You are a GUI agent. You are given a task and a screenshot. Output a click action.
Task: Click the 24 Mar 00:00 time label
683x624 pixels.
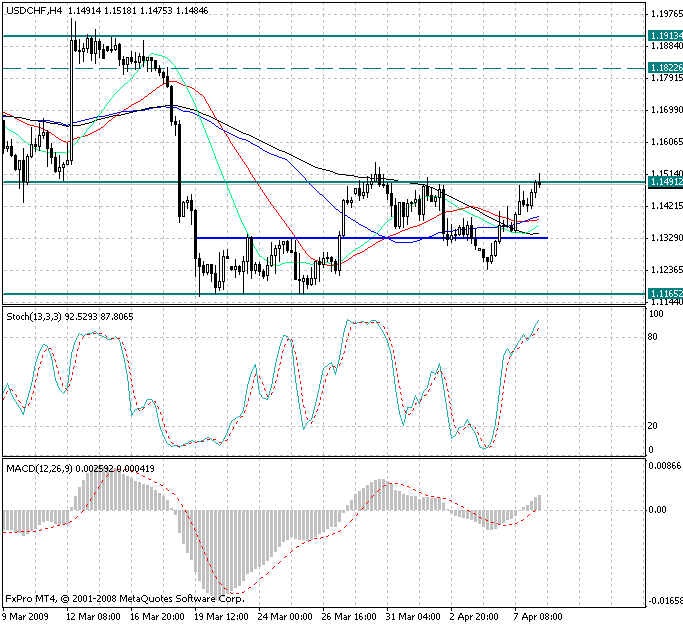[285, 617]
